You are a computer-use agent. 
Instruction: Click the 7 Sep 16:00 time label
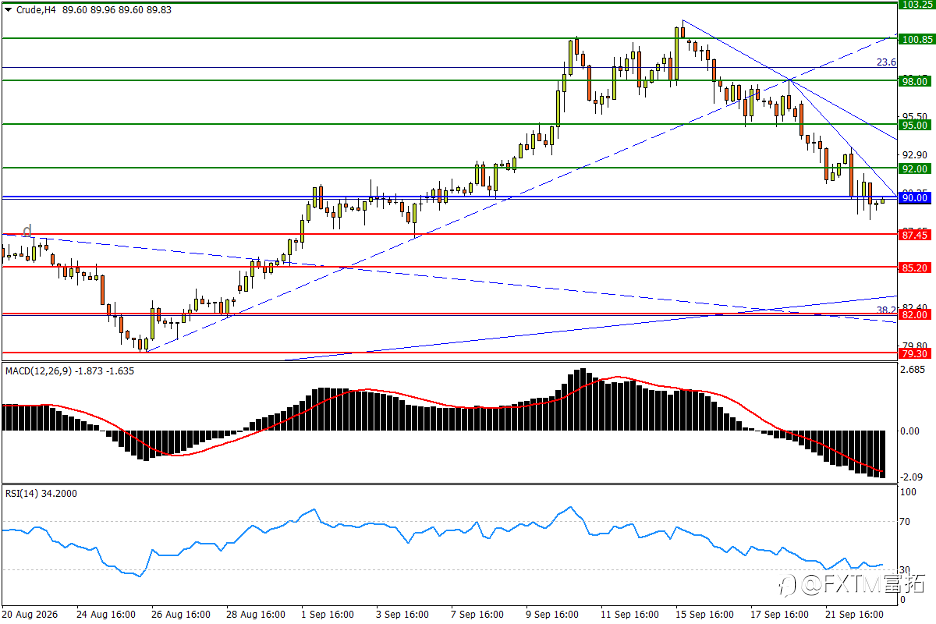click(x=477, y=614)
